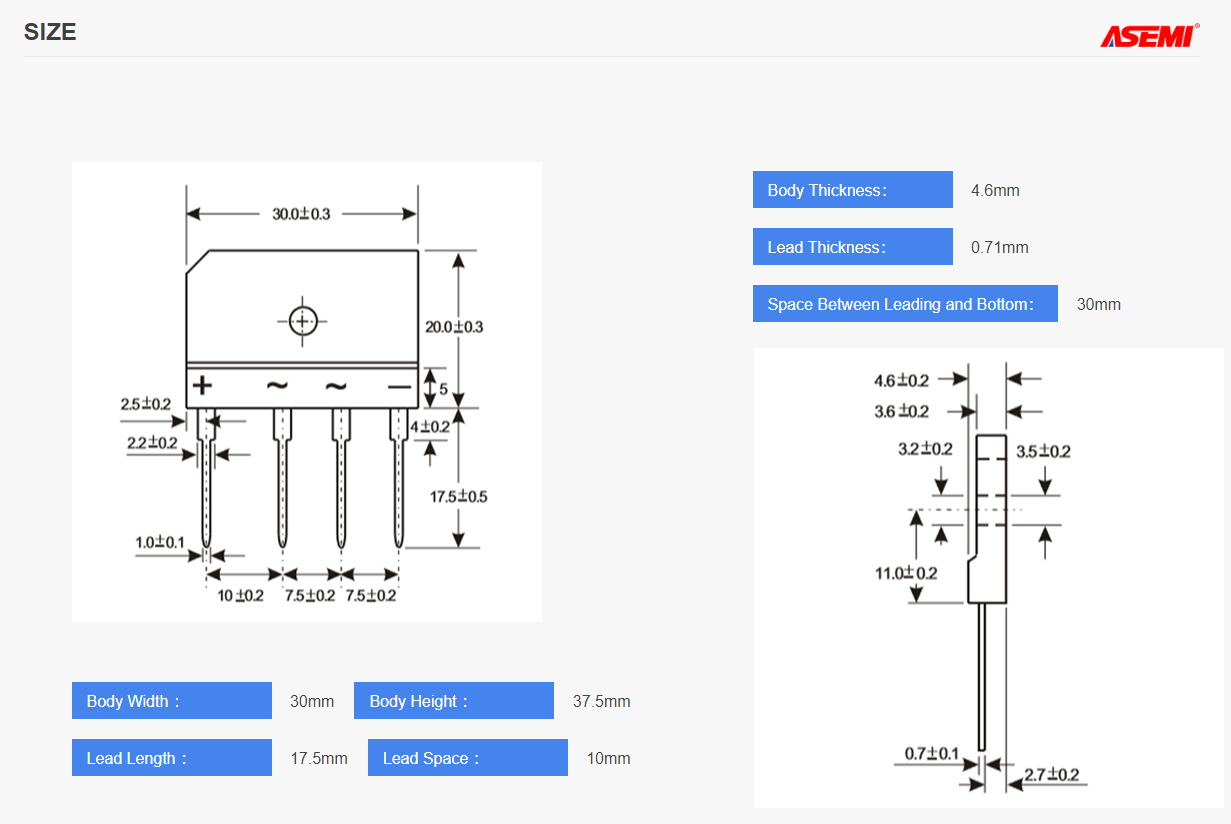Viewport: 1231px width, 824px height.
Task: Click the 3.2±0.2 side-view dimension
Action: click(x=925, y=449)
